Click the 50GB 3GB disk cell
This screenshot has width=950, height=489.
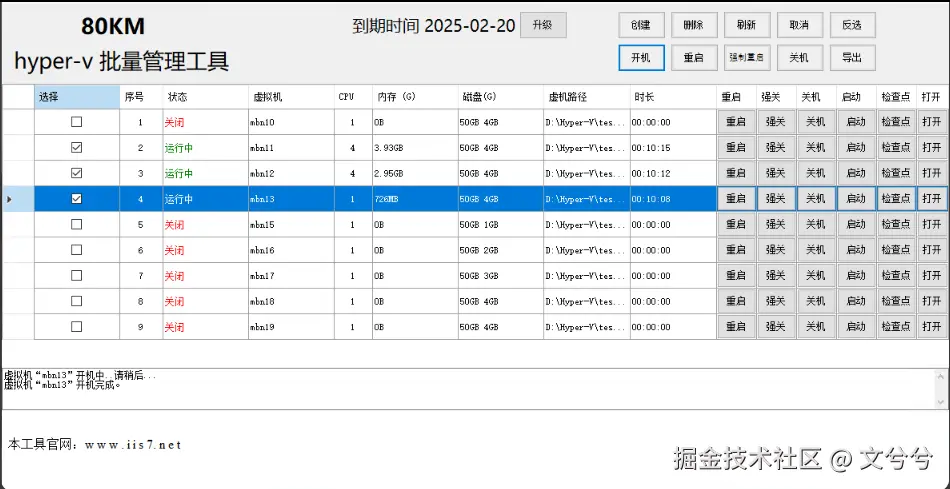click(x=501, y=276)
